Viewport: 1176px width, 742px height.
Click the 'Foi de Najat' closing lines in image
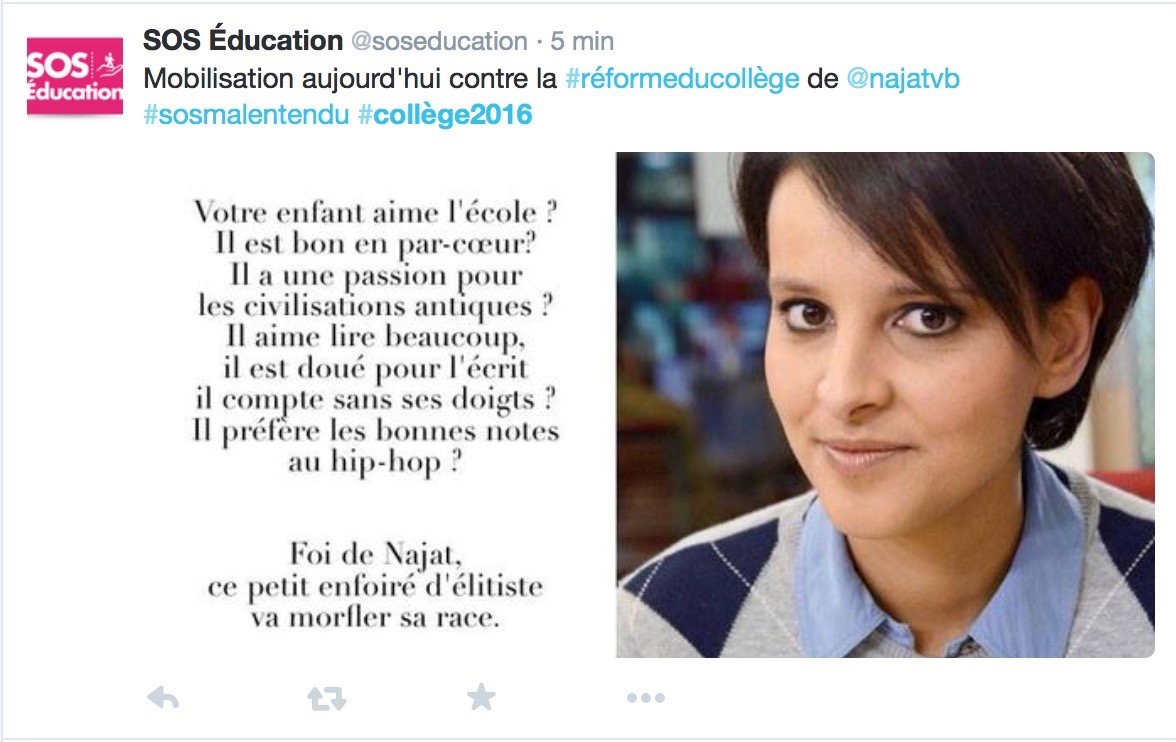375,586
